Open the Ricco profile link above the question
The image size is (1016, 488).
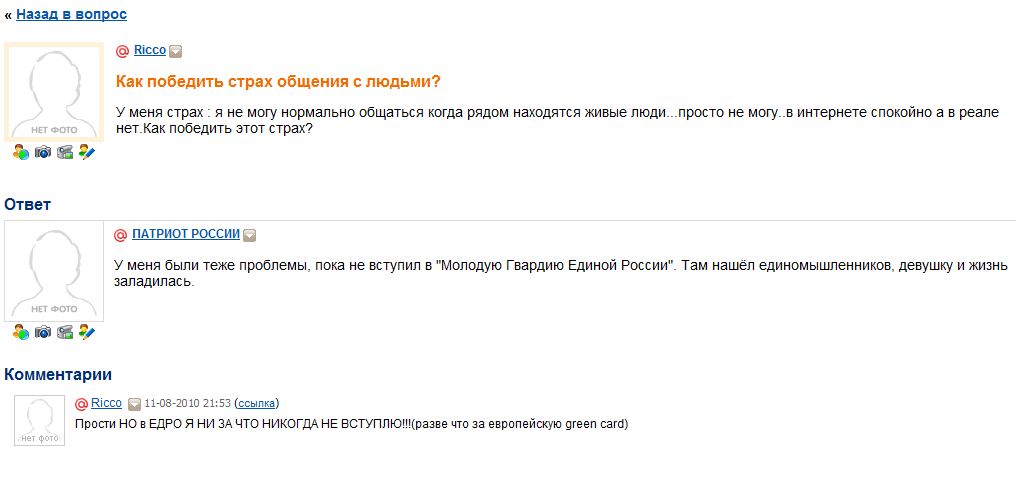pos(150,50)
